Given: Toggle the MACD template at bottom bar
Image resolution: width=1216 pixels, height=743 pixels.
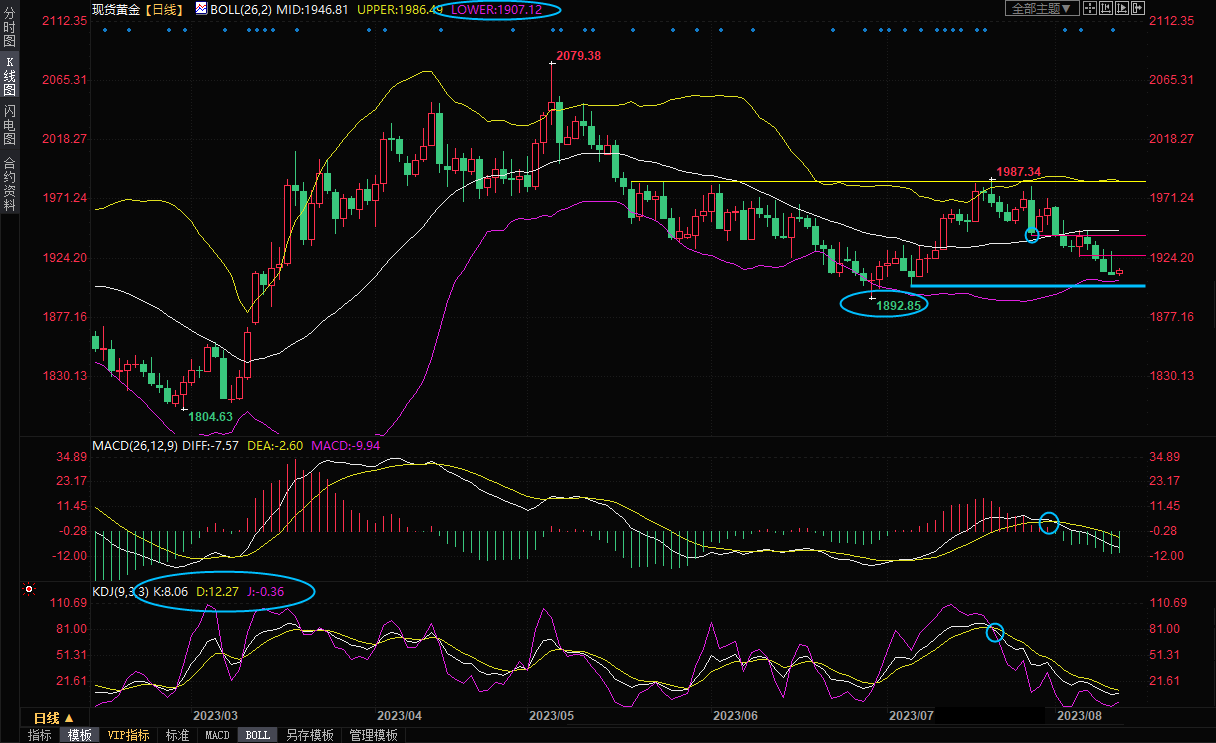Looking at the screenshot, I should click(x=217, y=735).
